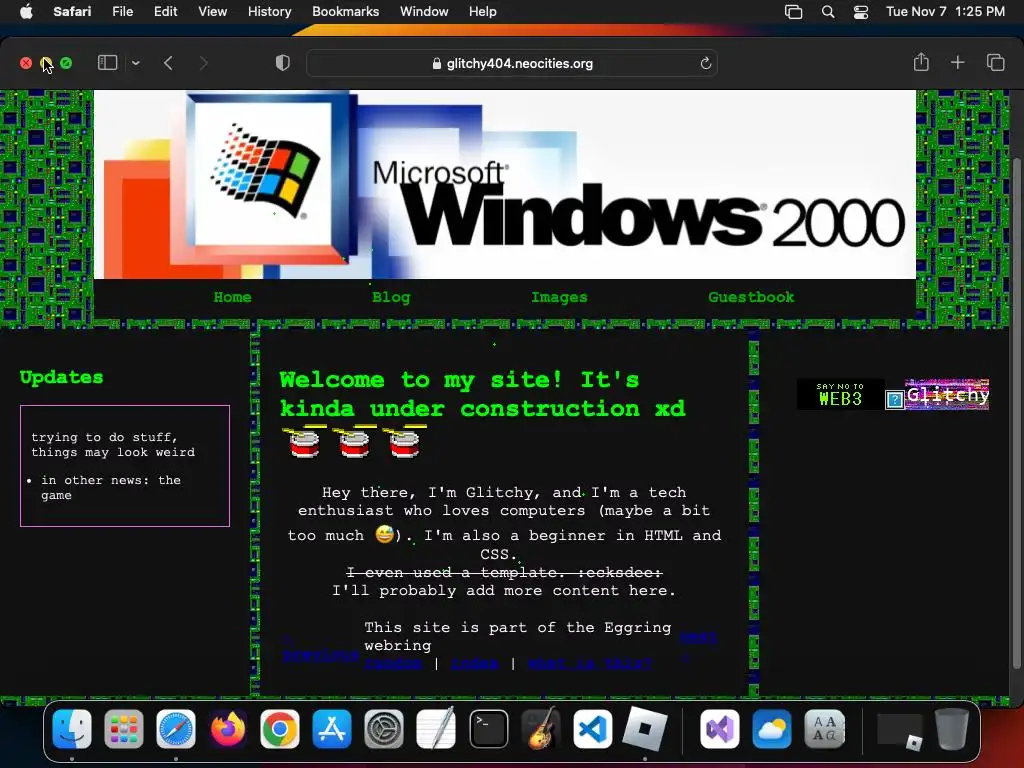
Task: Open the View menu
Action: point(212,11)
